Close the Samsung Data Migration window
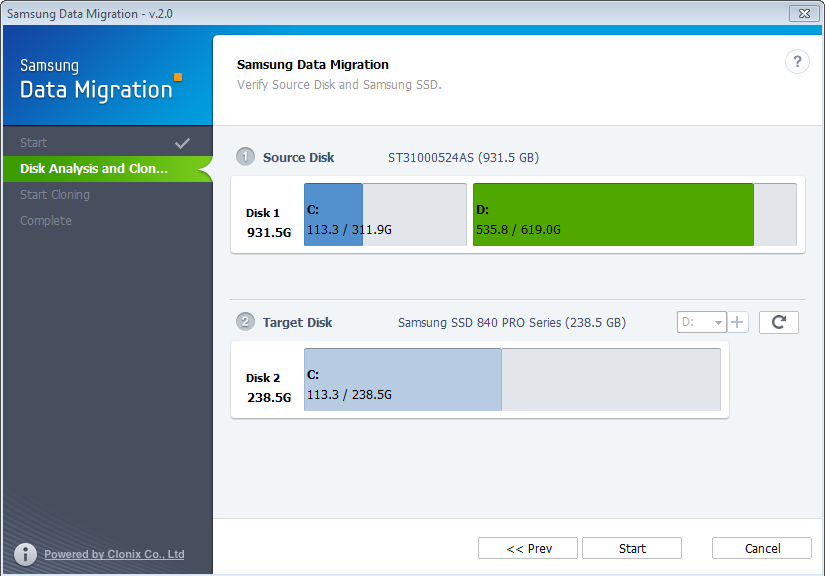The height and width of the screenshot is (576, 825). [804, 13]
